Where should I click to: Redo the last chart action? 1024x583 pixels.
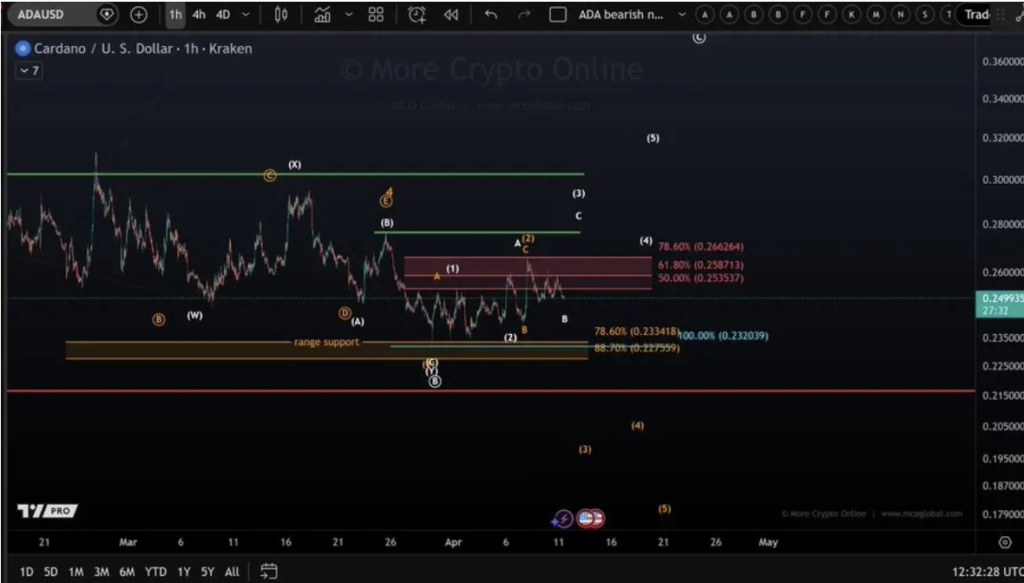pyautogui.click(x=523, y=15)
